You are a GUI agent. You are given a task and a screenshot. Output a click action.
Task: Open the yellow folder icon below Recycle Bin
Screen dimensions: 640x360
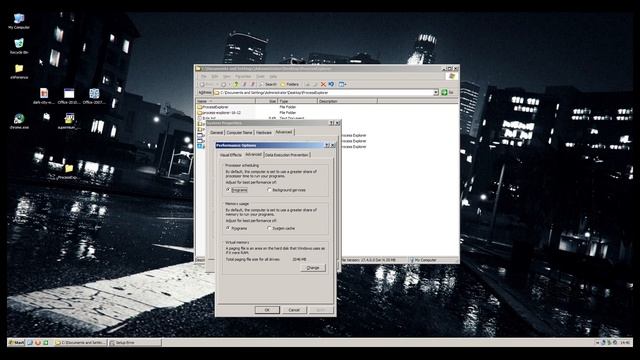point(19,71)
